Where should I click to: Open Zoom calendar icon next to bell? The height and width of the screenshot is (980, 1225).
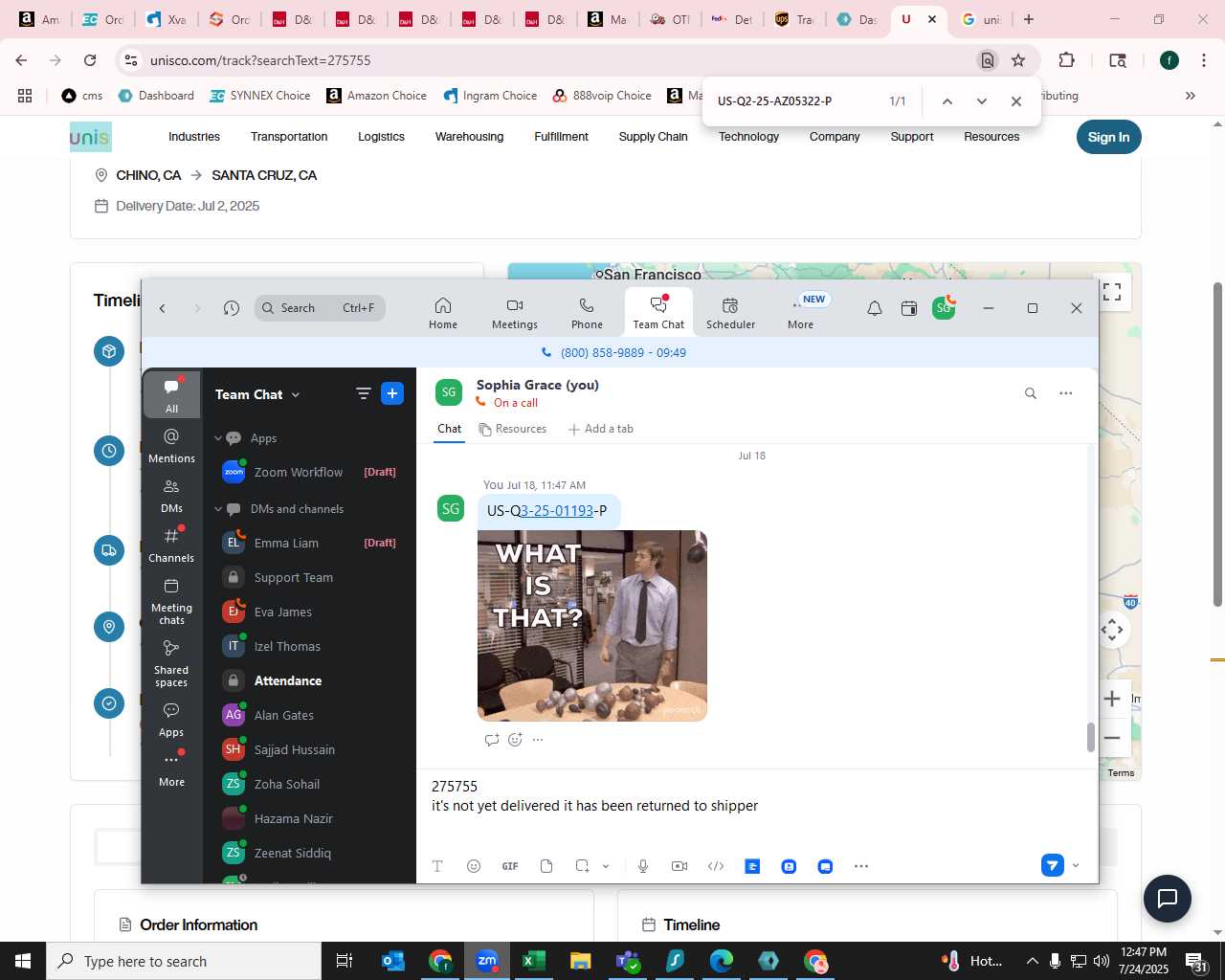tap(909, 308)
